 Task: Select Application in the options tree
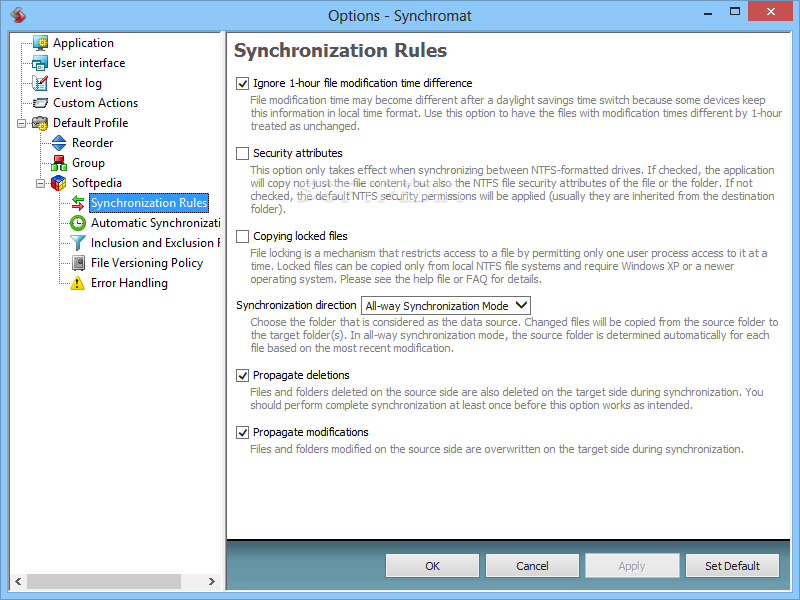[x=83, y=43]
